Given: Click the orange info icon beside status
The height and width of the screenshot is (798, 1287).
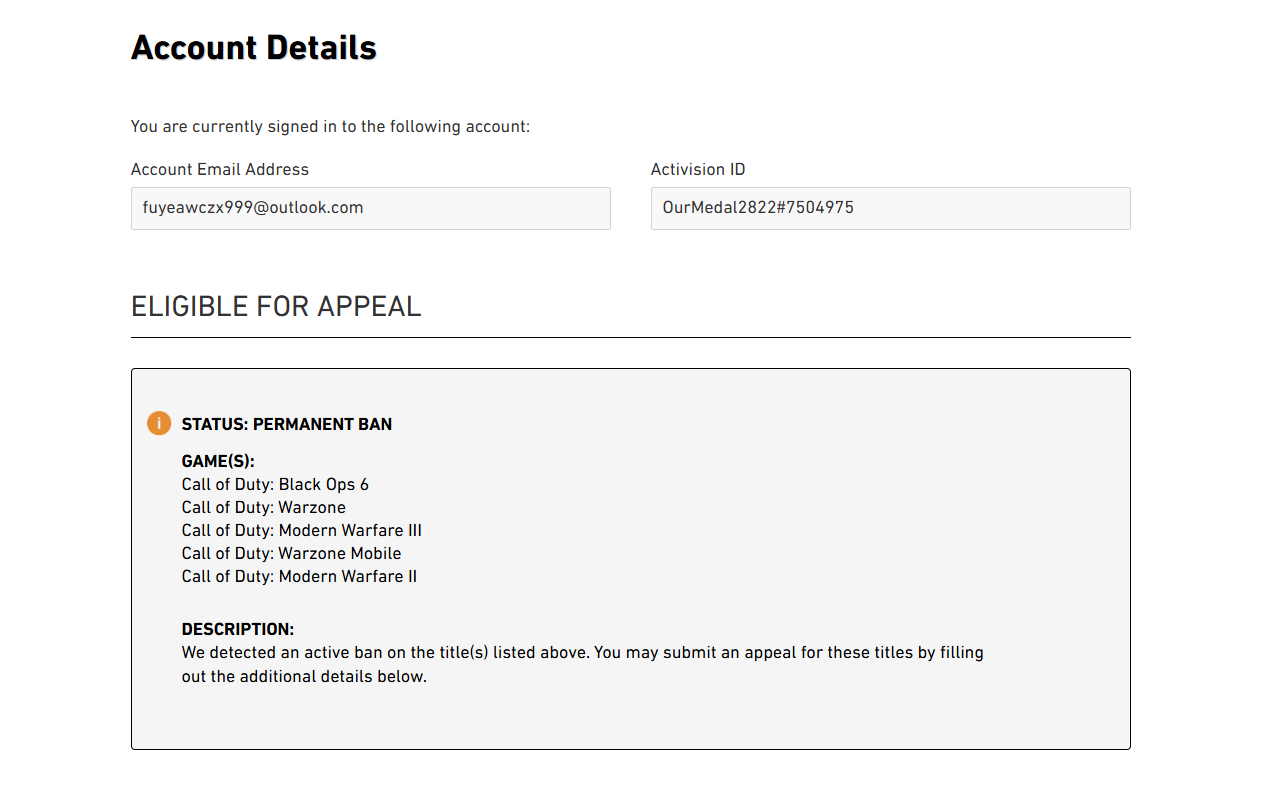Looking at the screenshot, I should coord(159,423).
